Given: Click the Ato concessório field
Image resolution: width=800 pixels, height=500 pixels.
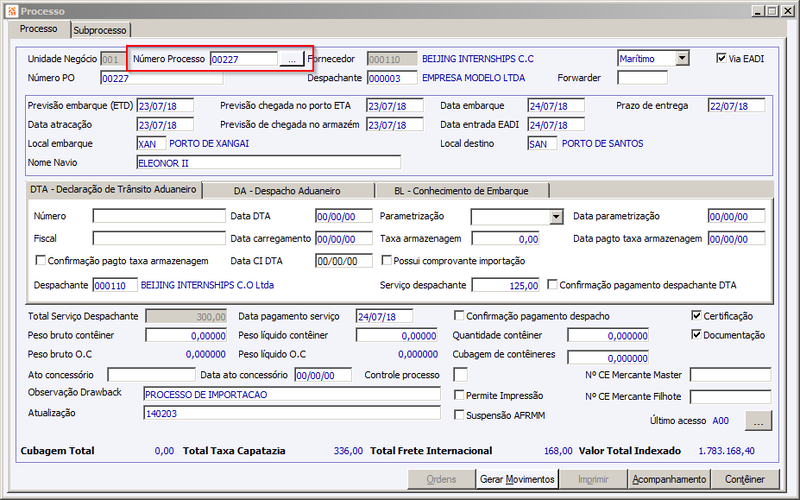Looking at the screenshot, I should point(152,375).
